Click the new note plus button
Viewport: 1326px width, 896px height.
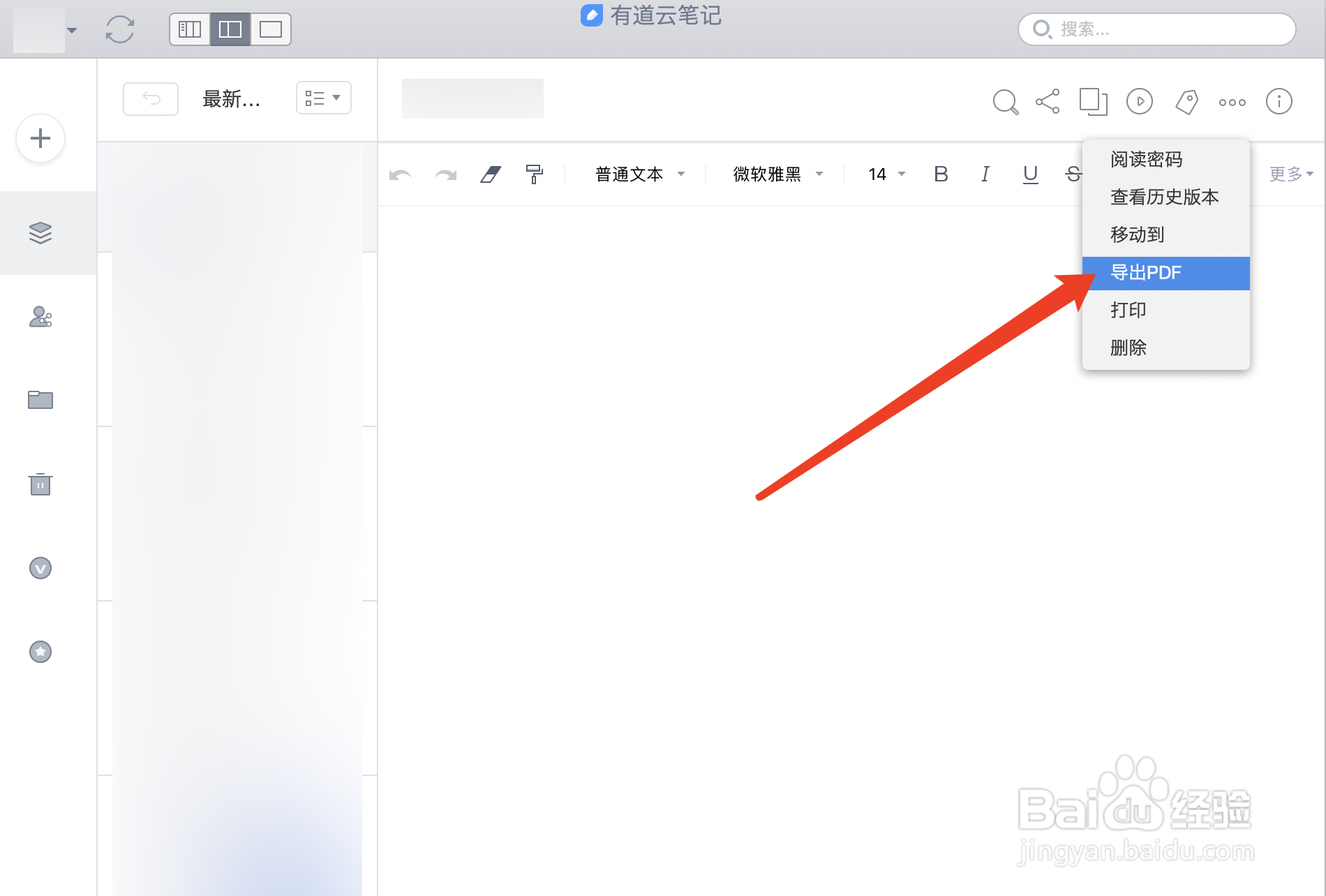pyautogui.click(x=40, y=138)
